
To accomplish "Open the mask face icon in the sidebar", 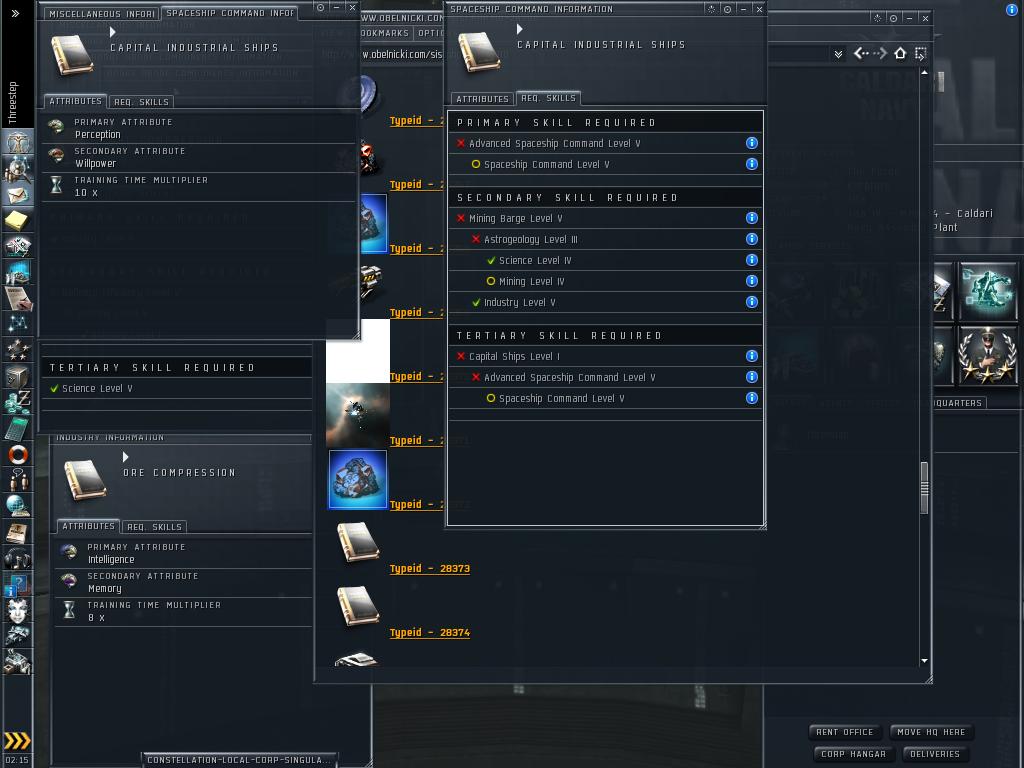I will (x=18, y=611).
